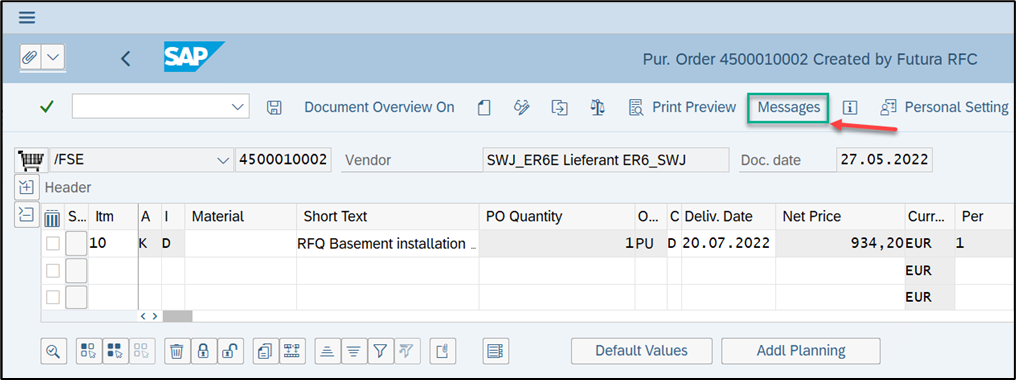Click the magnifier item details icon
Screen dimensions: 1016x380
pos(53,351)
